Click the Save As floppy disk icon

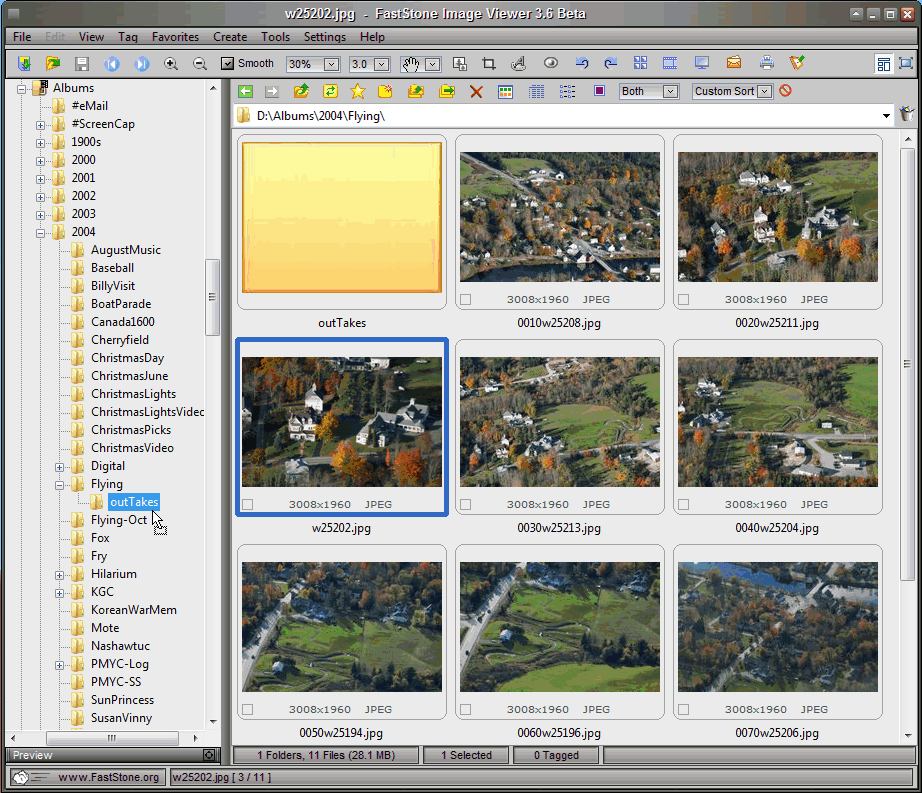point(82,63)
